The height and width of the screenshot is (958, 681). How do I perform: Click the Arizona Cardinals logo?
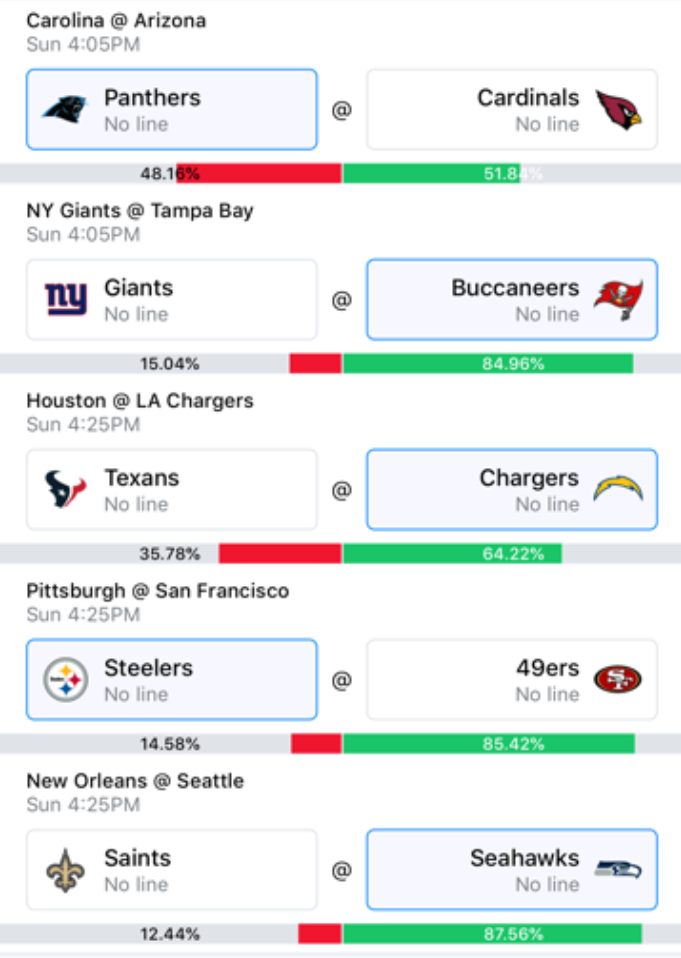coord(618,109)
